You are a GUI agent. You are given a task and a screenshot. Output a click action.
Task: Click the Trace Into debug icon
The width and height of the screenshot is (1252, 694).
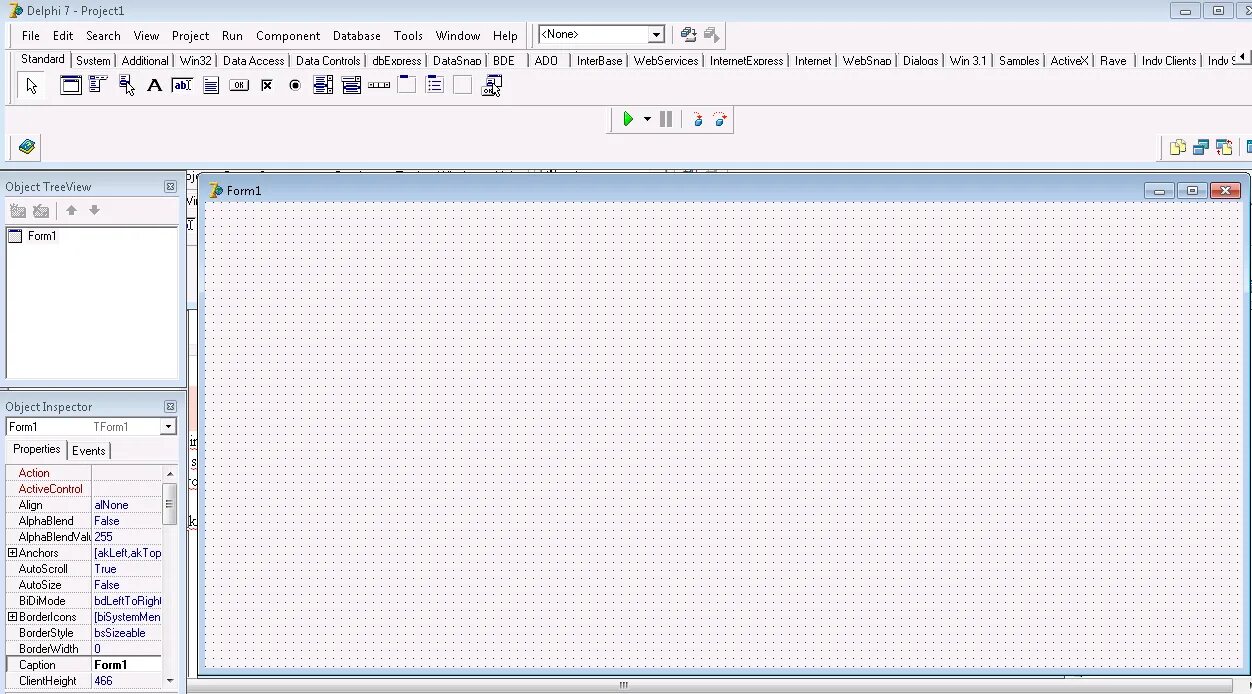coord(698,119)
